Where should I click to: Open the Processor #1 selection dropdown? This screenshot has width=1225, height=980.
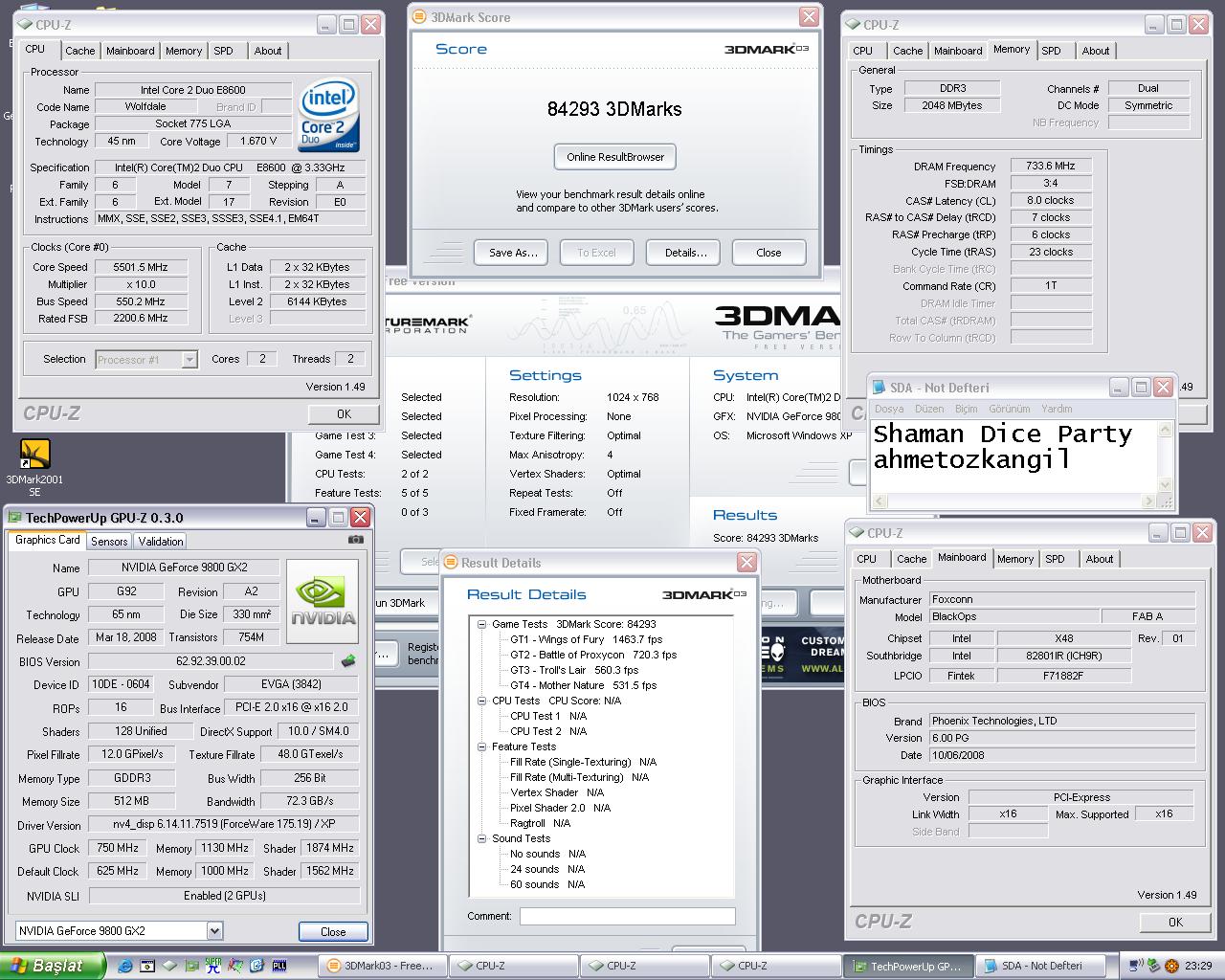(x=189, y=360)
